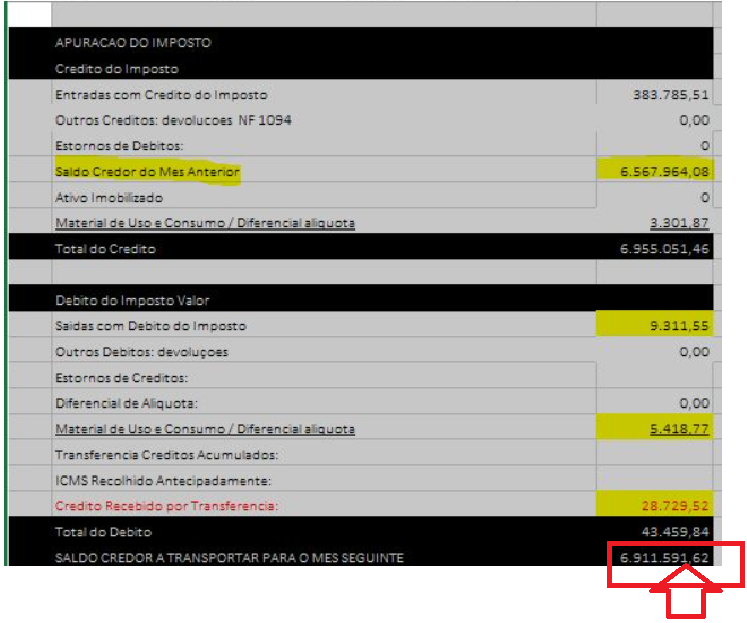Select the total credit value 6.955.051,46

click(x=664, y=249)
